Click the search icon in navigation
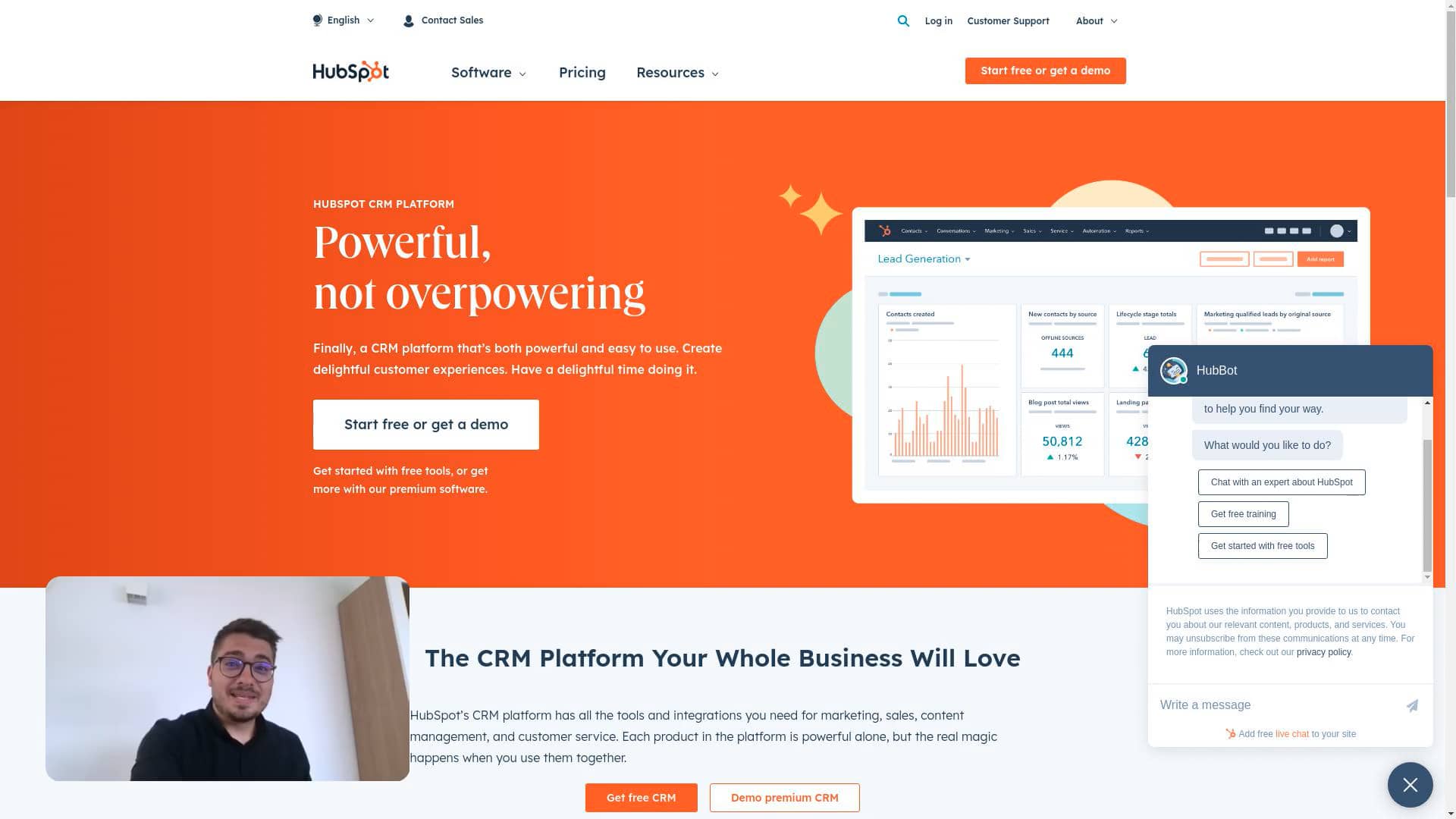 903,20
